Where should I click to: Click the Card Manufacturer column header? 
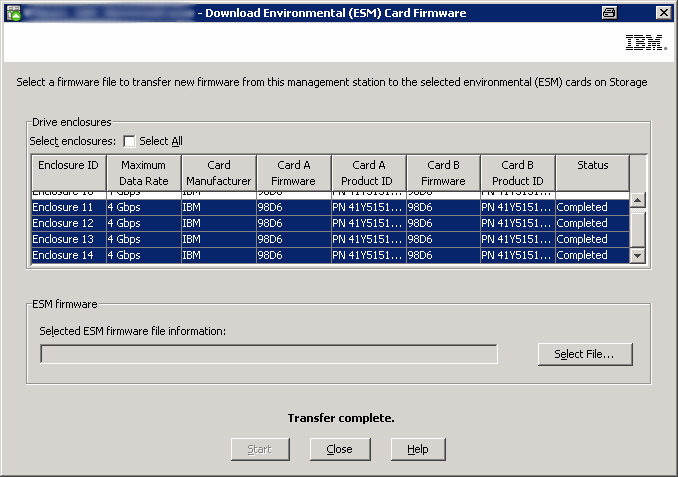pos(218,172)
